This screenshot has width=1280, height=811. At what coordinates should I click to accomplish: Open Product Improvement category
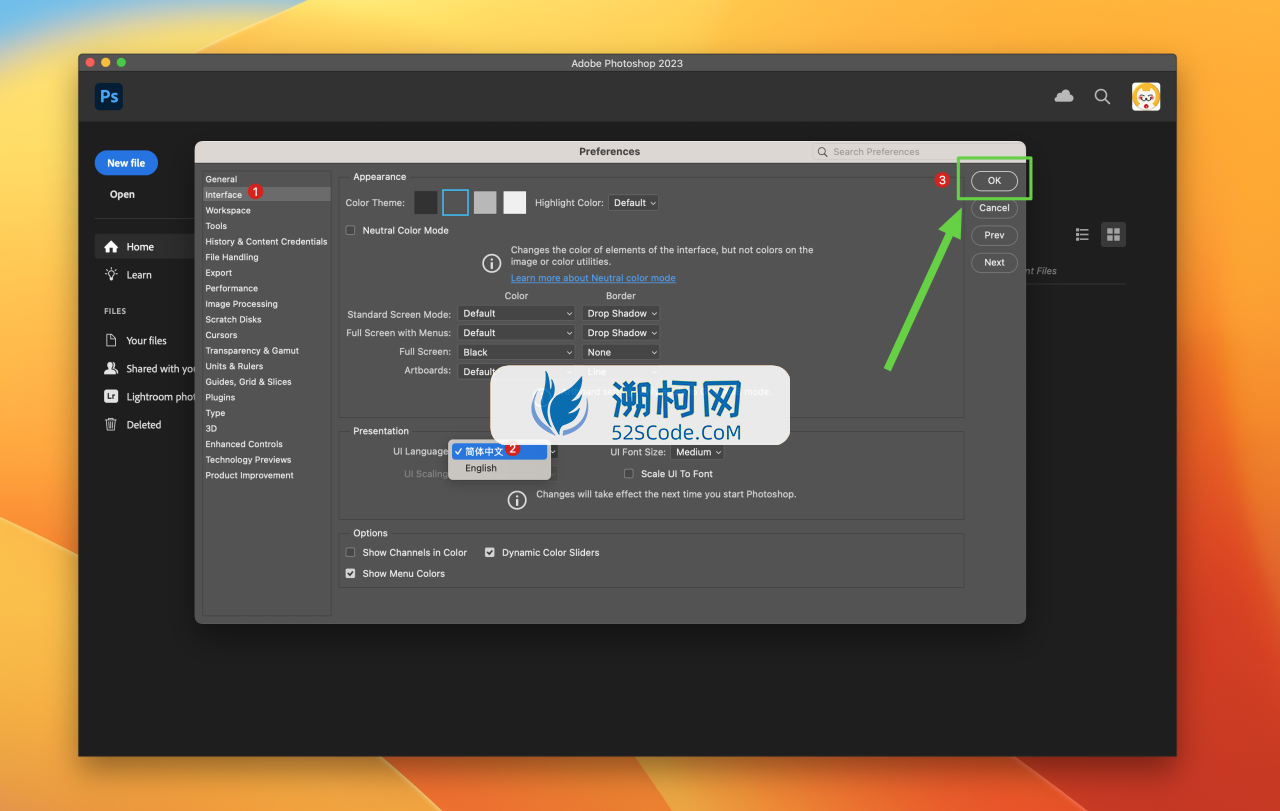(x=266, y=475)
